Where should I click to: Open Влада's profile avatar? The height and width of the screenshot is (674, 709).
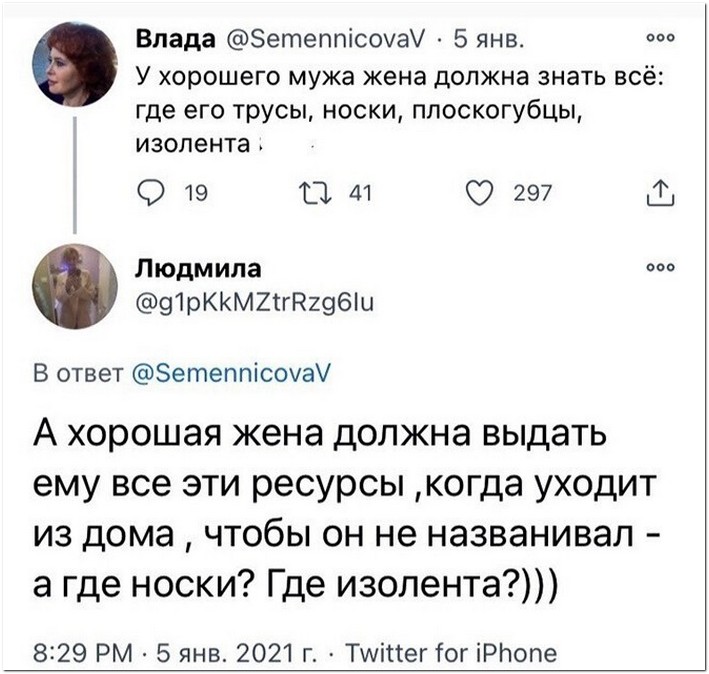75,65
